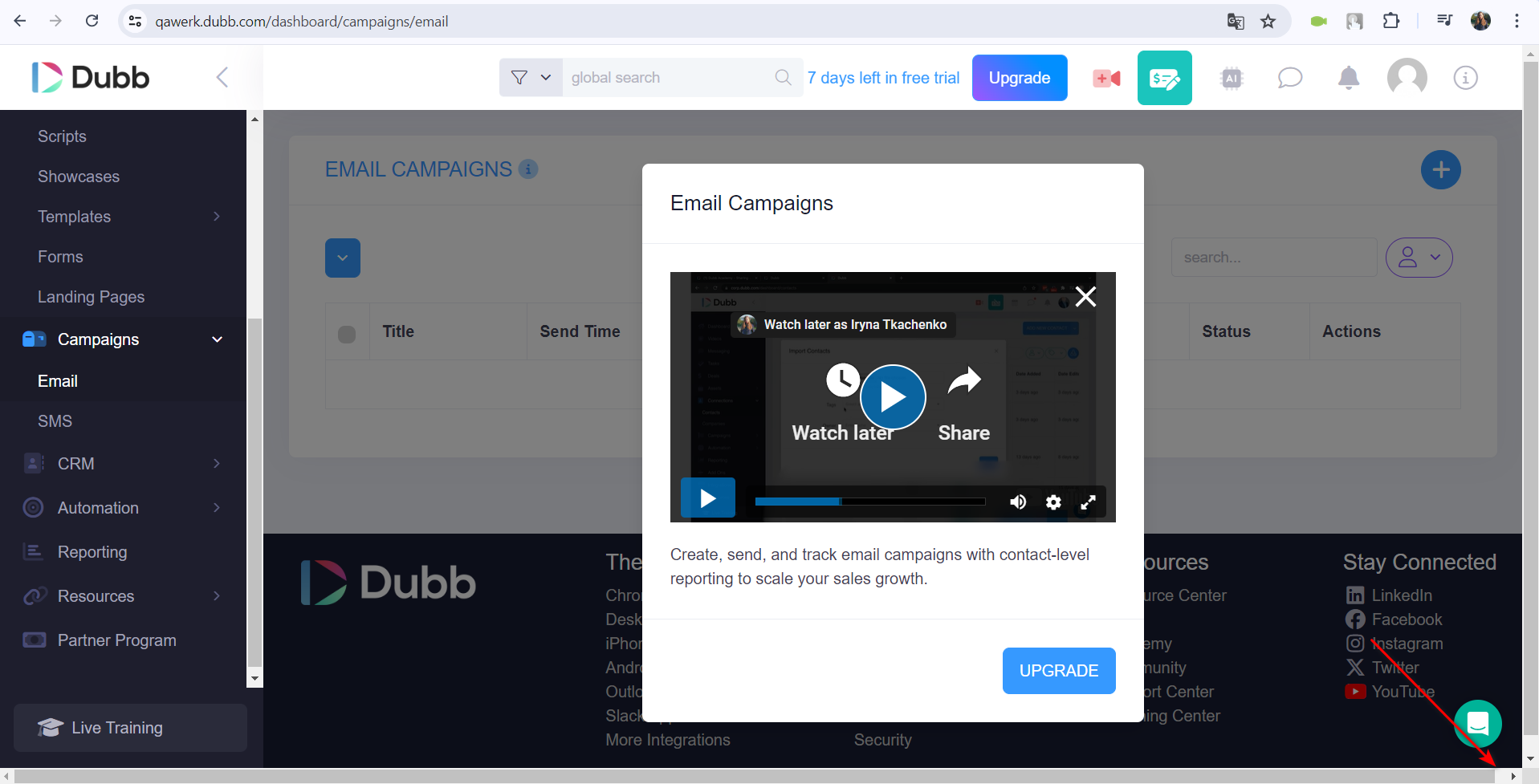
Task: Open Reporting in the sidebar
Action: [92, 552]
